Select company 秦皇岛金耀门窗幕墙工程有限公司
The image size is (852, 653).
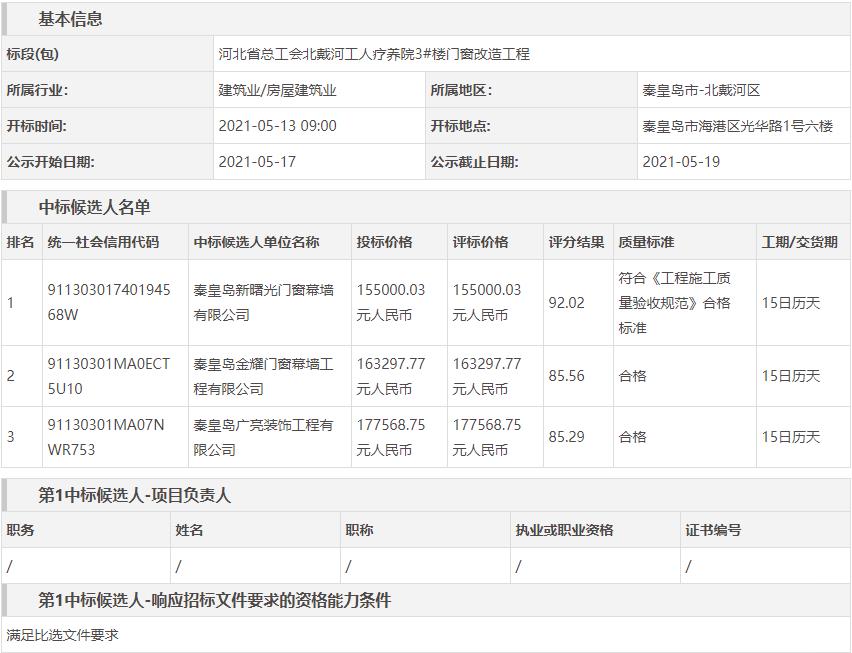pos(263,376)
